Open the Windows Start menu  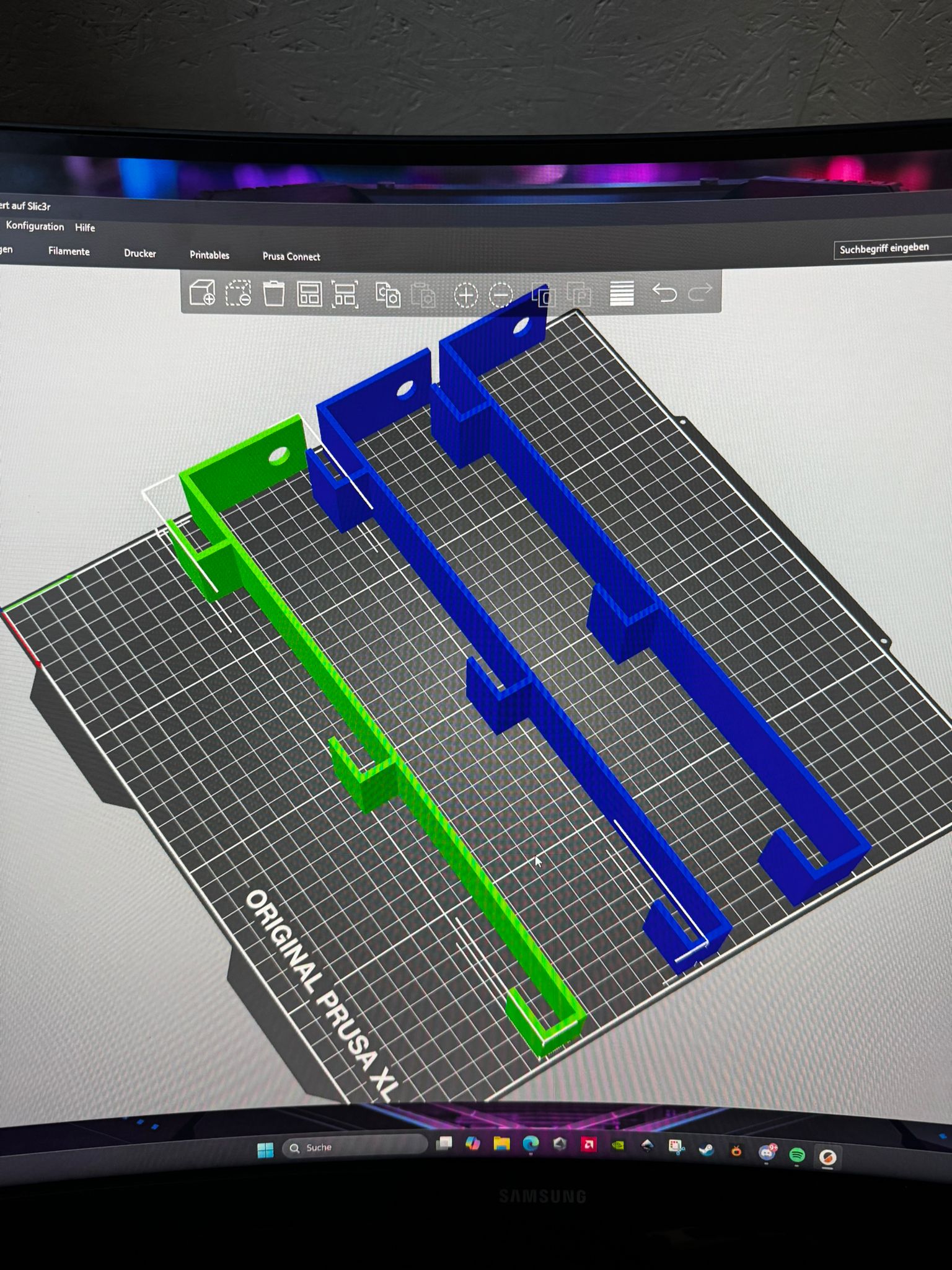[265, 1150]
